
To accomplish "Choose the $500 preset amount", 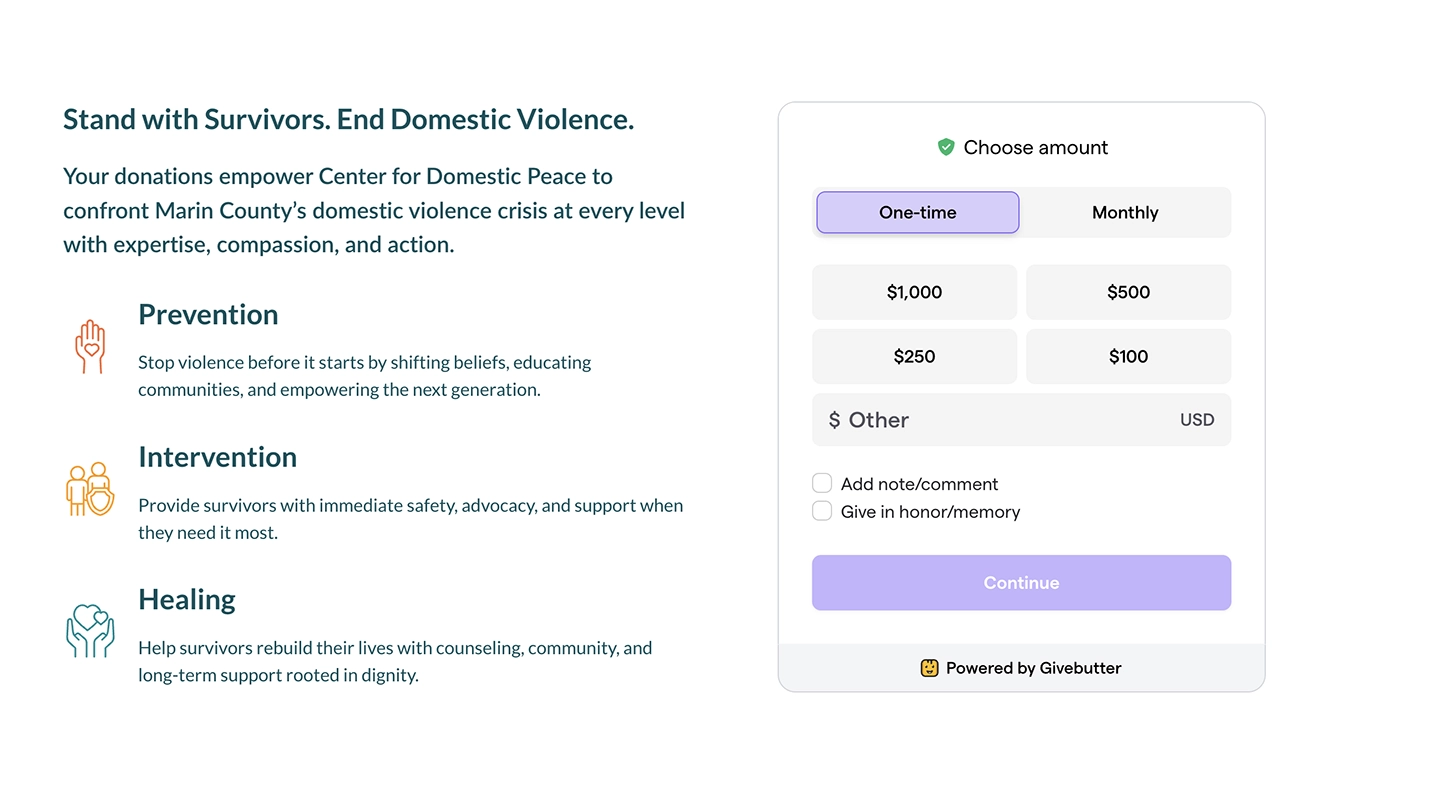I will (1128, 292).
